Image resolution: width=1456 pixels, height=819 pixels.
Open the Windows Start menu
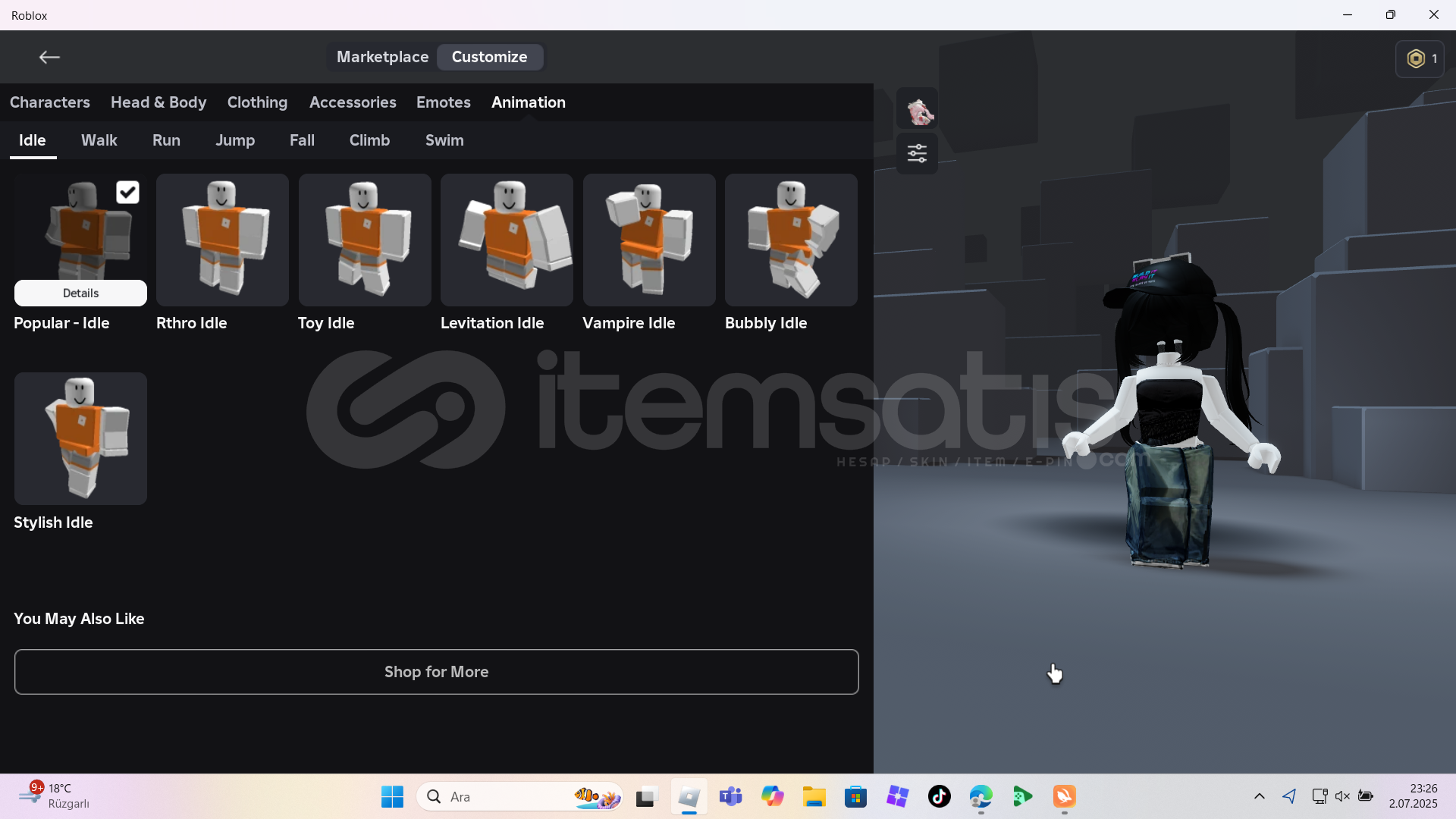pyautogui.click(x=392, y=796)
